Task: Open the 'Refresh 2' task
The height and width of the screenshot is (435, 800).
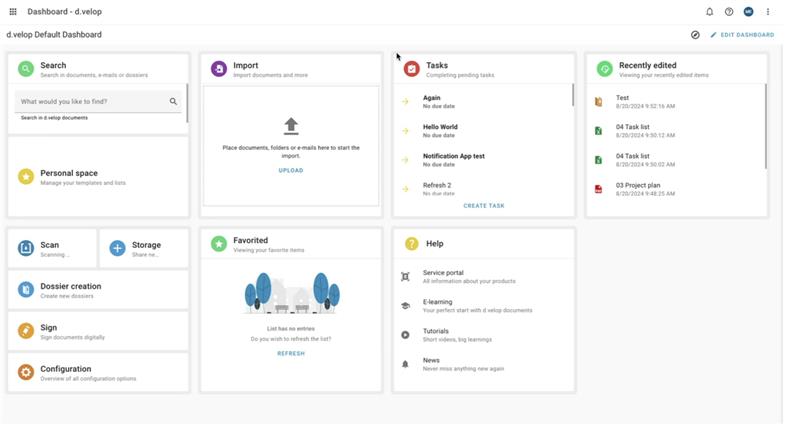Action: tap(484, 189)
